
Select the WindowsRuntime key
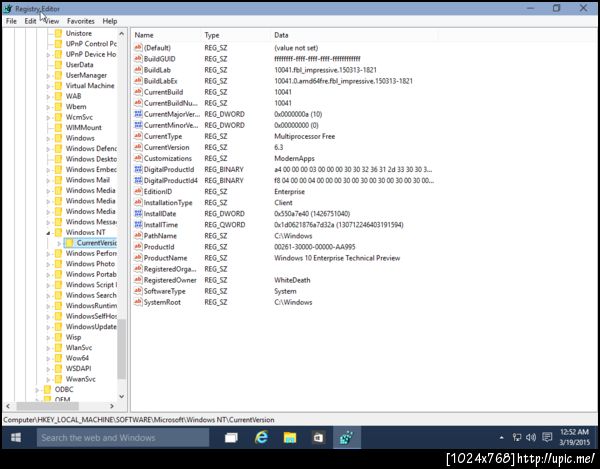[91, 306]
